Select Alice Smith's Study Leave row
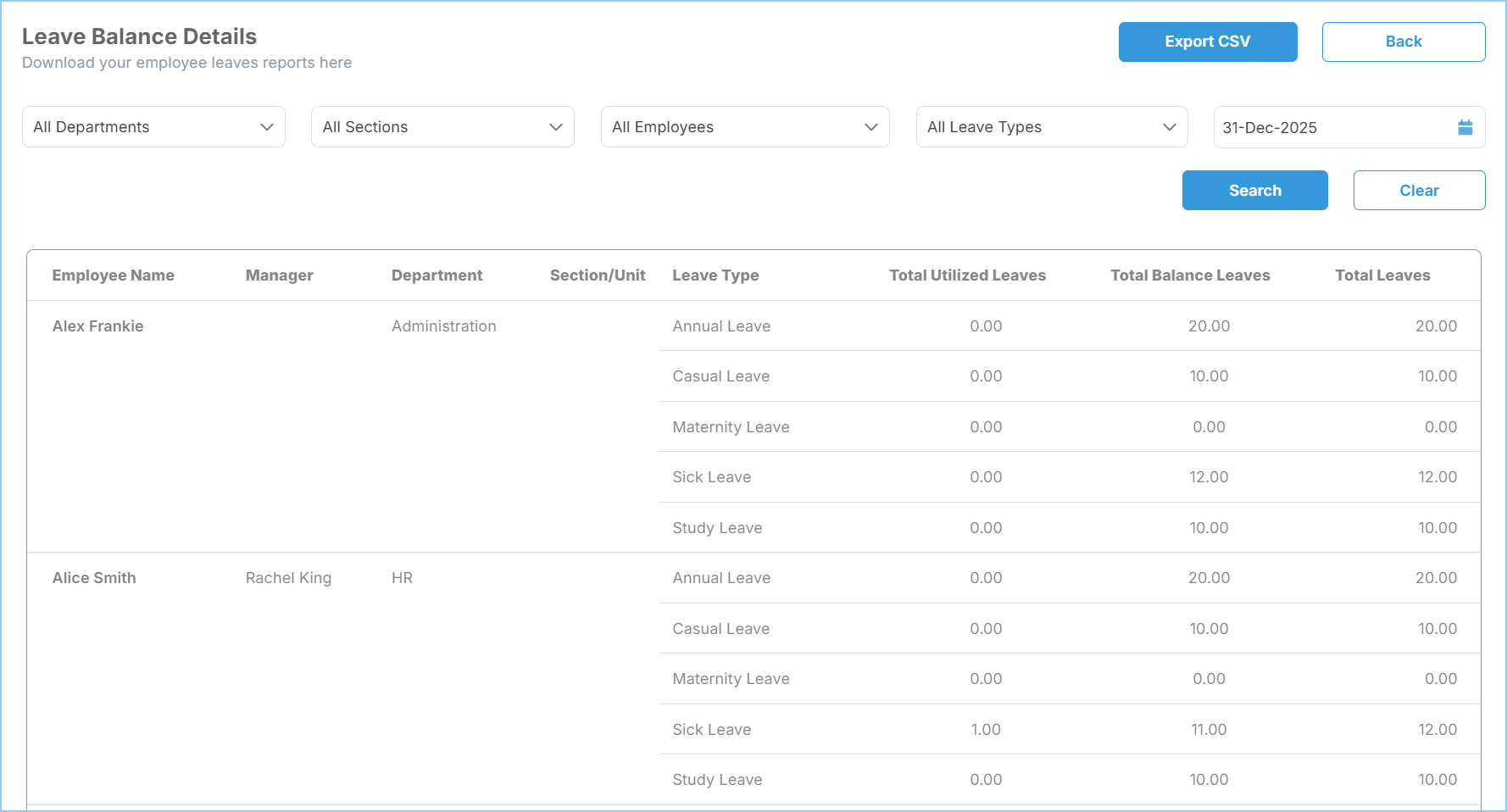Image resolution: width=1507 pixels, height=812 pixels. [x=1070, y=780]
